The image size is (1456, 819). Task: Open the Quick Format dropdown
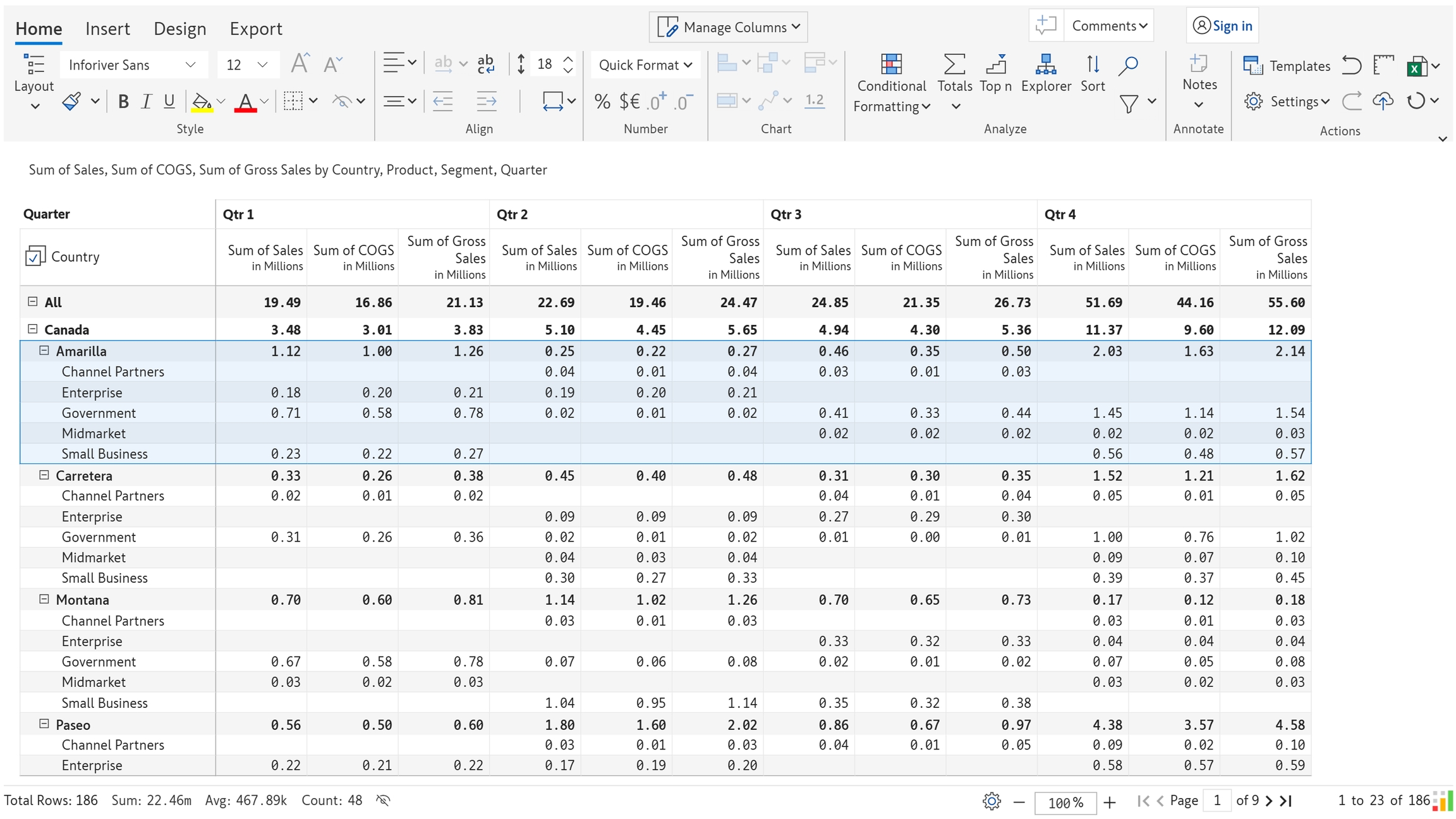point(645,65)
